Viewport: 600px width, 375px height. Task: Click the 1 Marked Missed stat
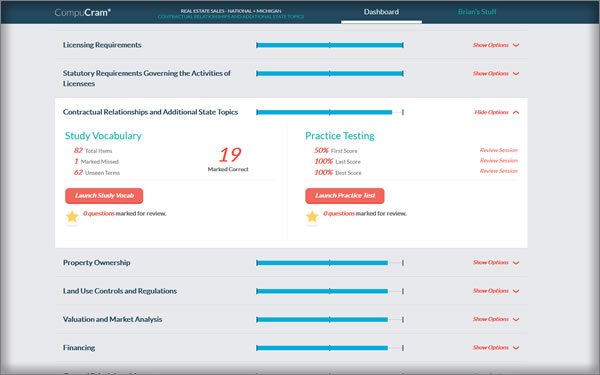tap(96, 161)
